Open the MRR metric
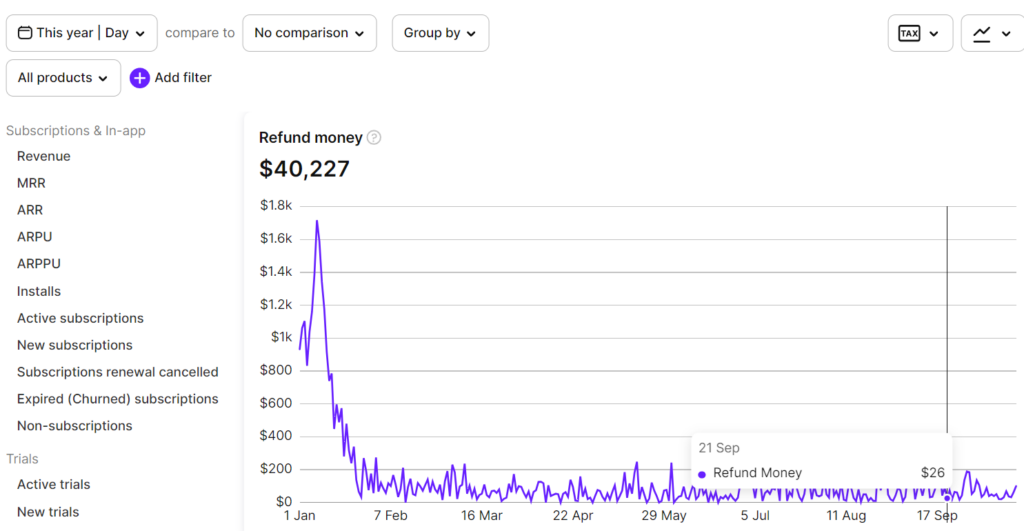Image resolution: width=1024 pixels, height=531 pixels. point(31,183)
